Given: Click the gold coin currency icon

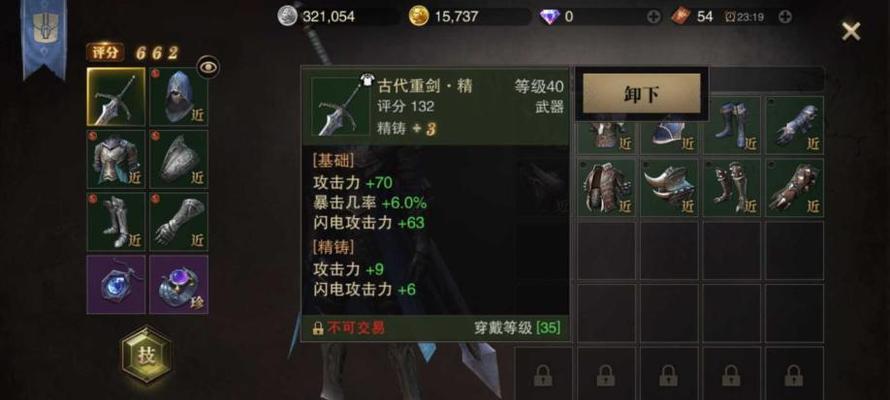Looking at the screenshot, I should pyautogui.click(x=419, y=16).
